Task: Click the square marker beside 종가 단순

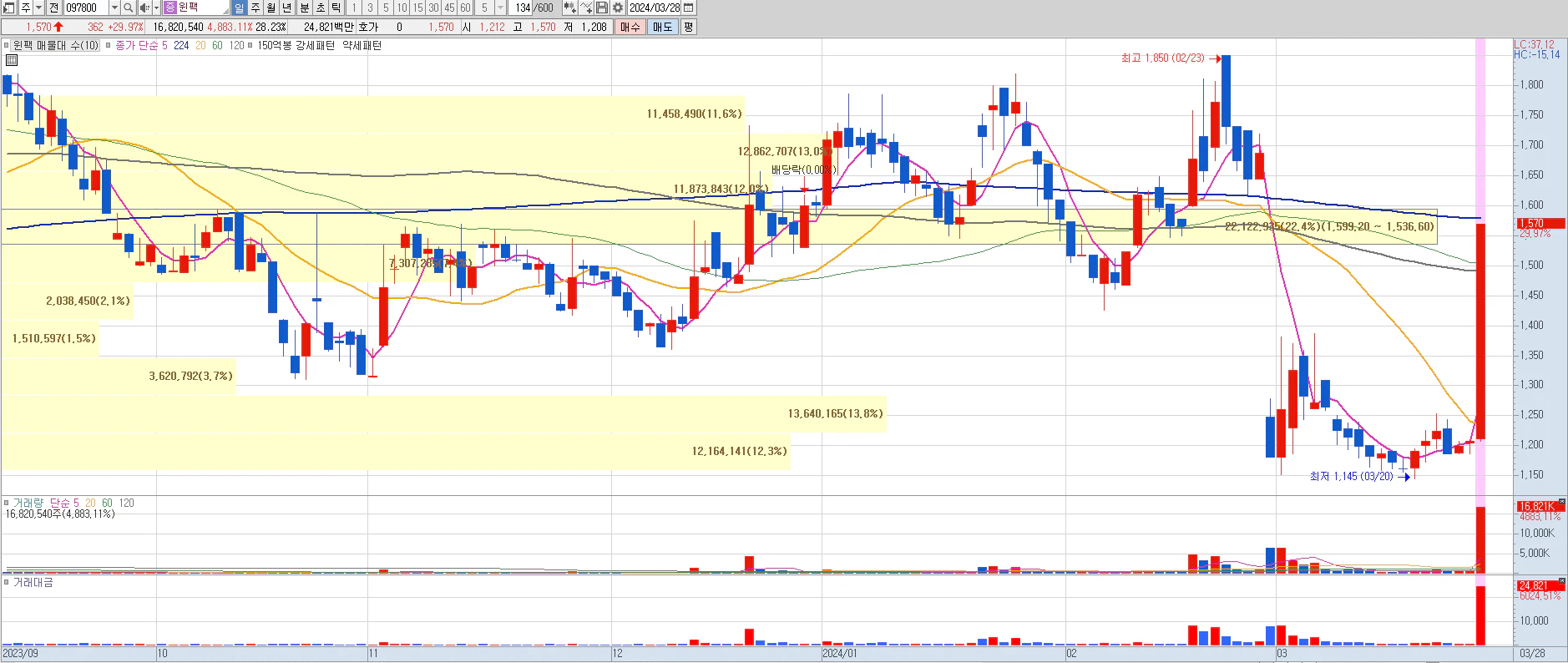Action: coord(109,46)
